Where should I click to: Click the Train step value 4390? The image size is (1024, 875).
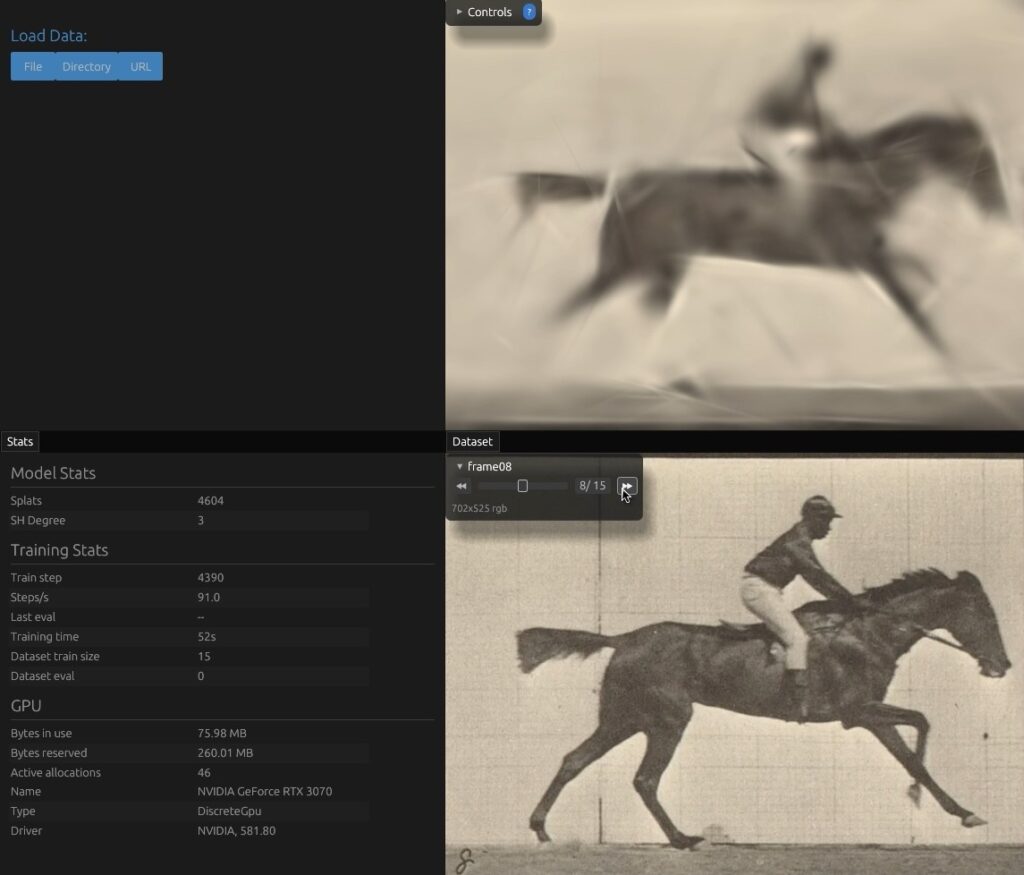pyautogui.click(x=211, y=578)
